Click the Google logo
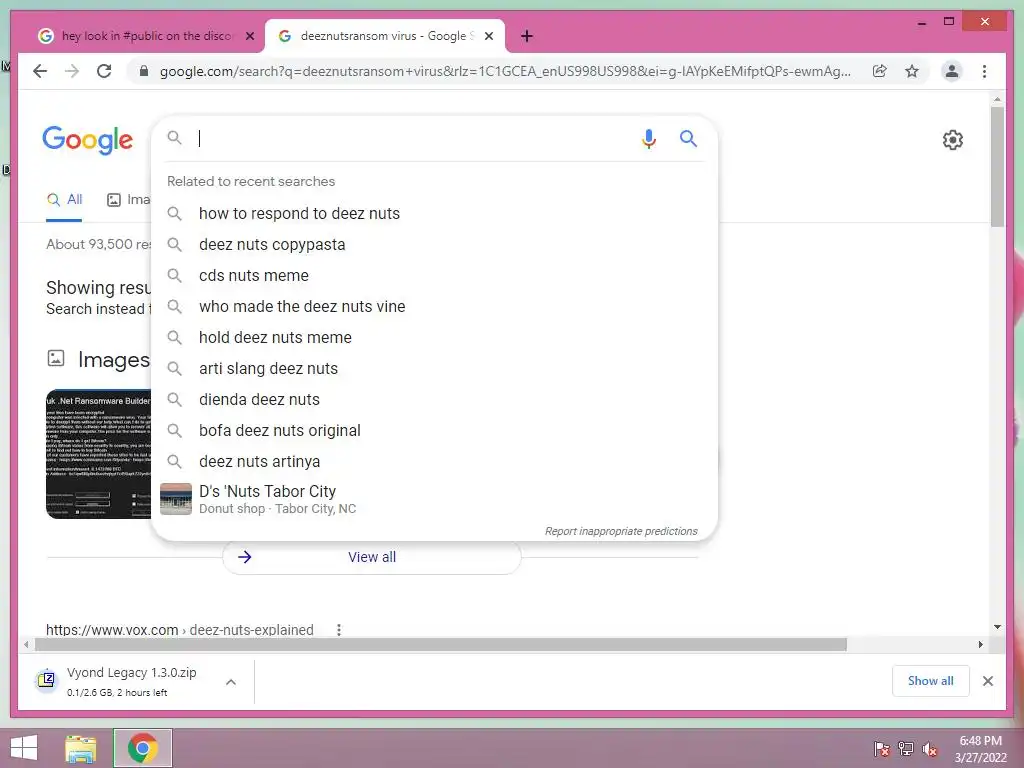1024x768 pixels. (x=88, y=140)
